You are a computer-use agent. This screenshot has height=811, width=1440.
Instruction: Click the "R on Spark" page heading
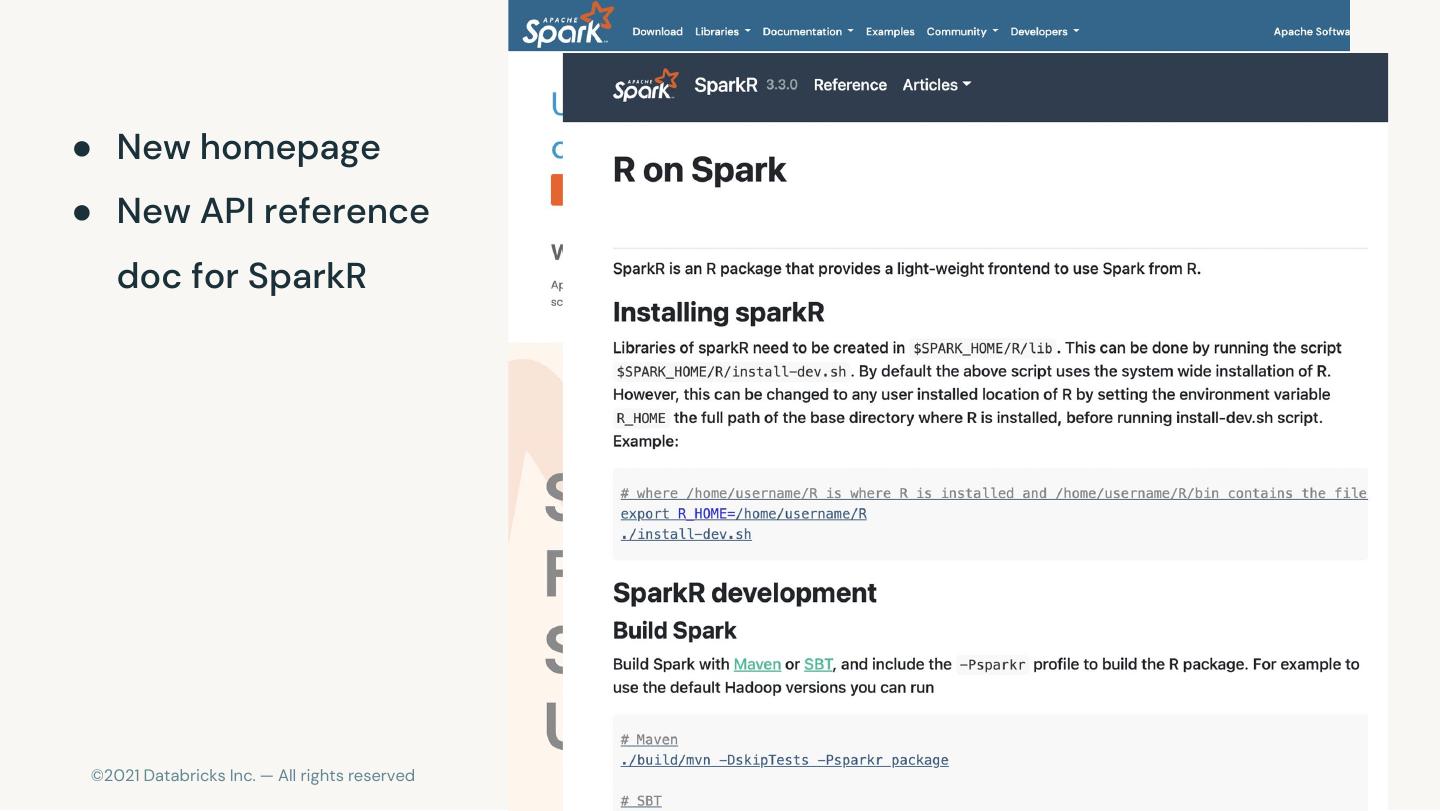[699, 170]
